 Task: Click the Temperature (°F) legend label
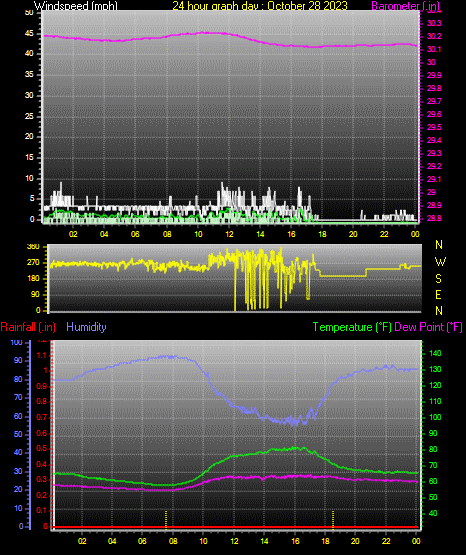[352, 327]
